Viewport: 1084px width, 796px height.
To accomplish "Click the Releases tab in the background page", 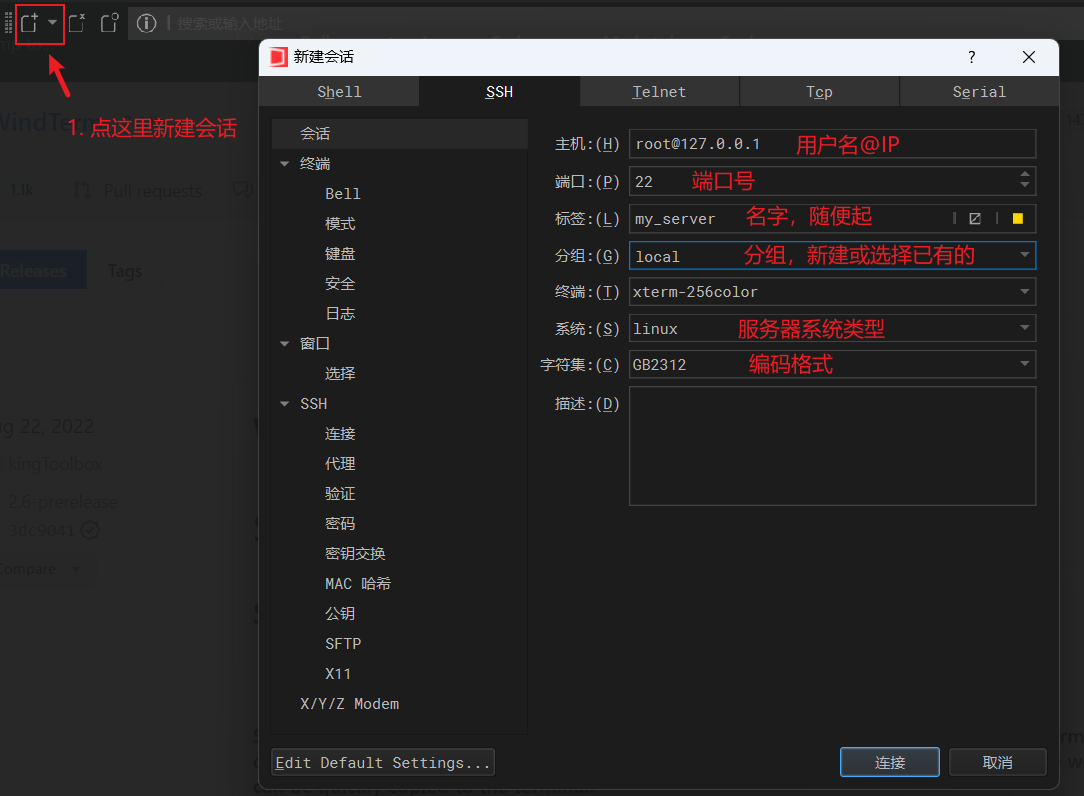I will [x=43, y=270].
